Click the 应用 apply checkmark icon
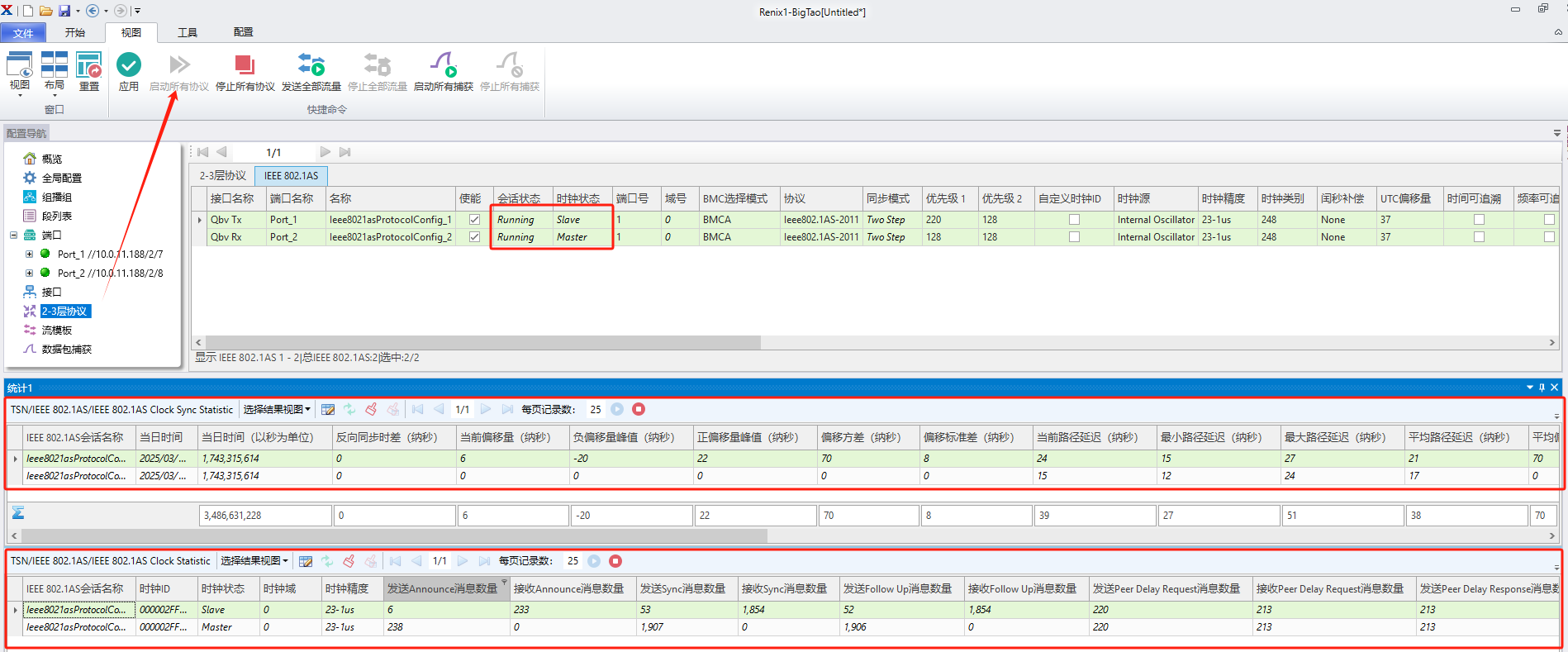This screenshot has width=1568, height=652. (129, 64)
